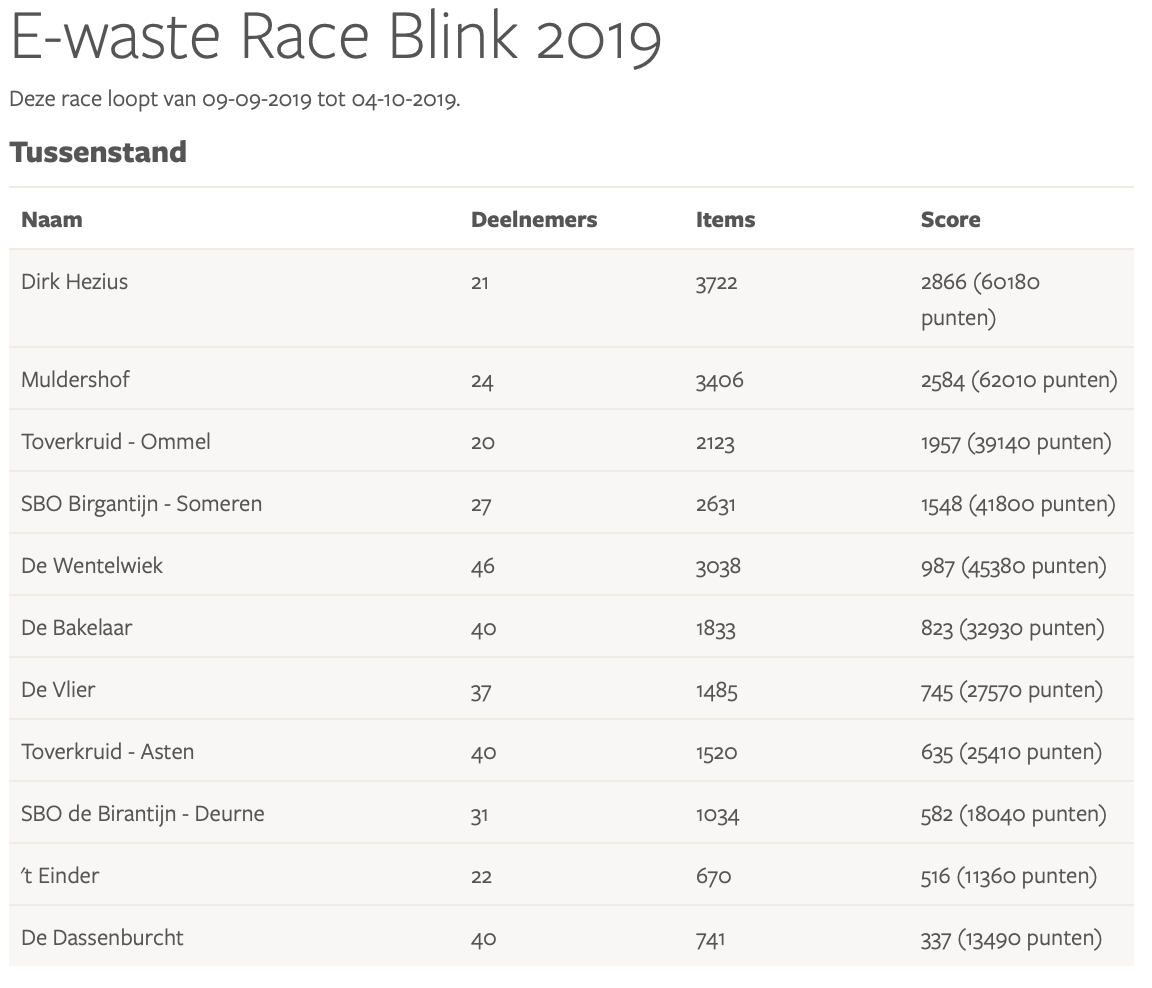Click Toverkruid - Ommel in the table
1152x988 pixels.
click(x=116, y=442)
